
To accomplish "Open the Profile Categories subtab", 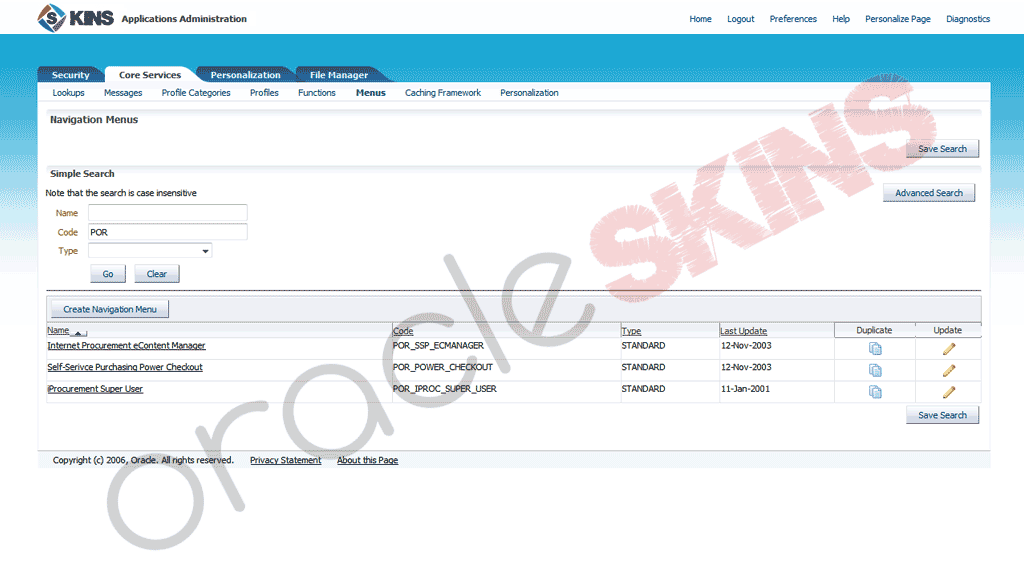I will click(196, 93).
